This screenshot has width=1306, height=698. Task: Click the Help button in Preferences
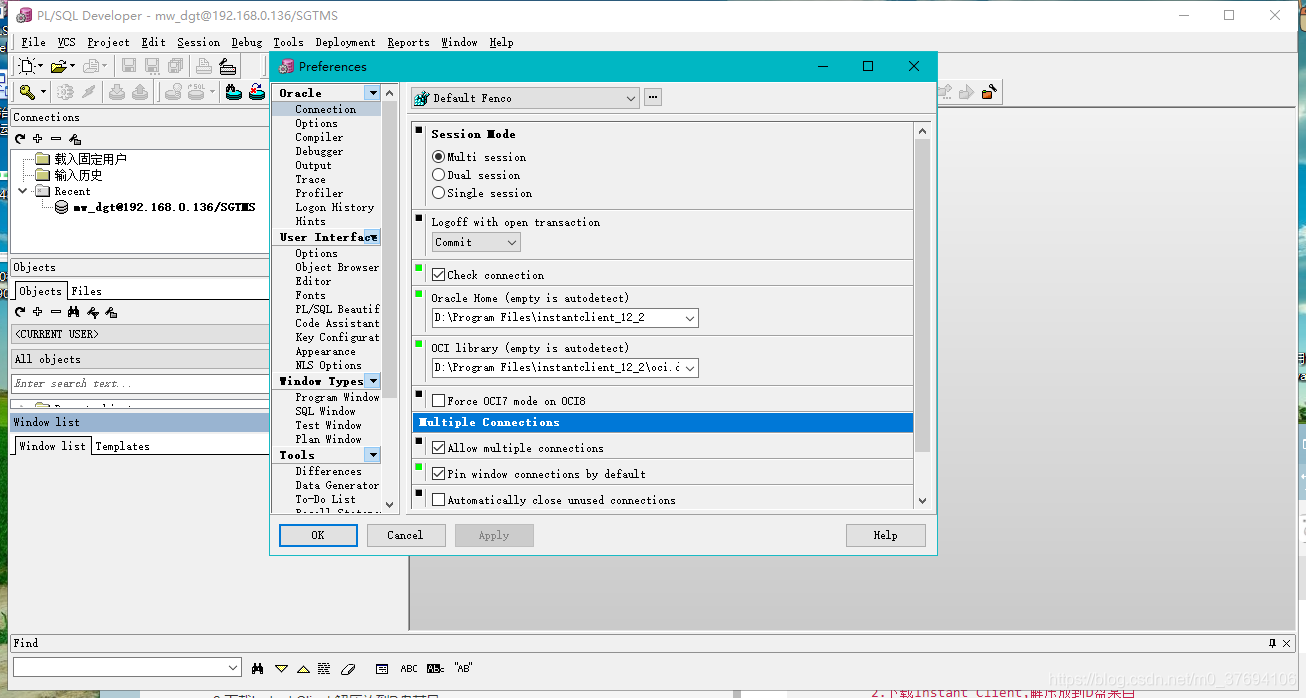[x=885, y=535]
